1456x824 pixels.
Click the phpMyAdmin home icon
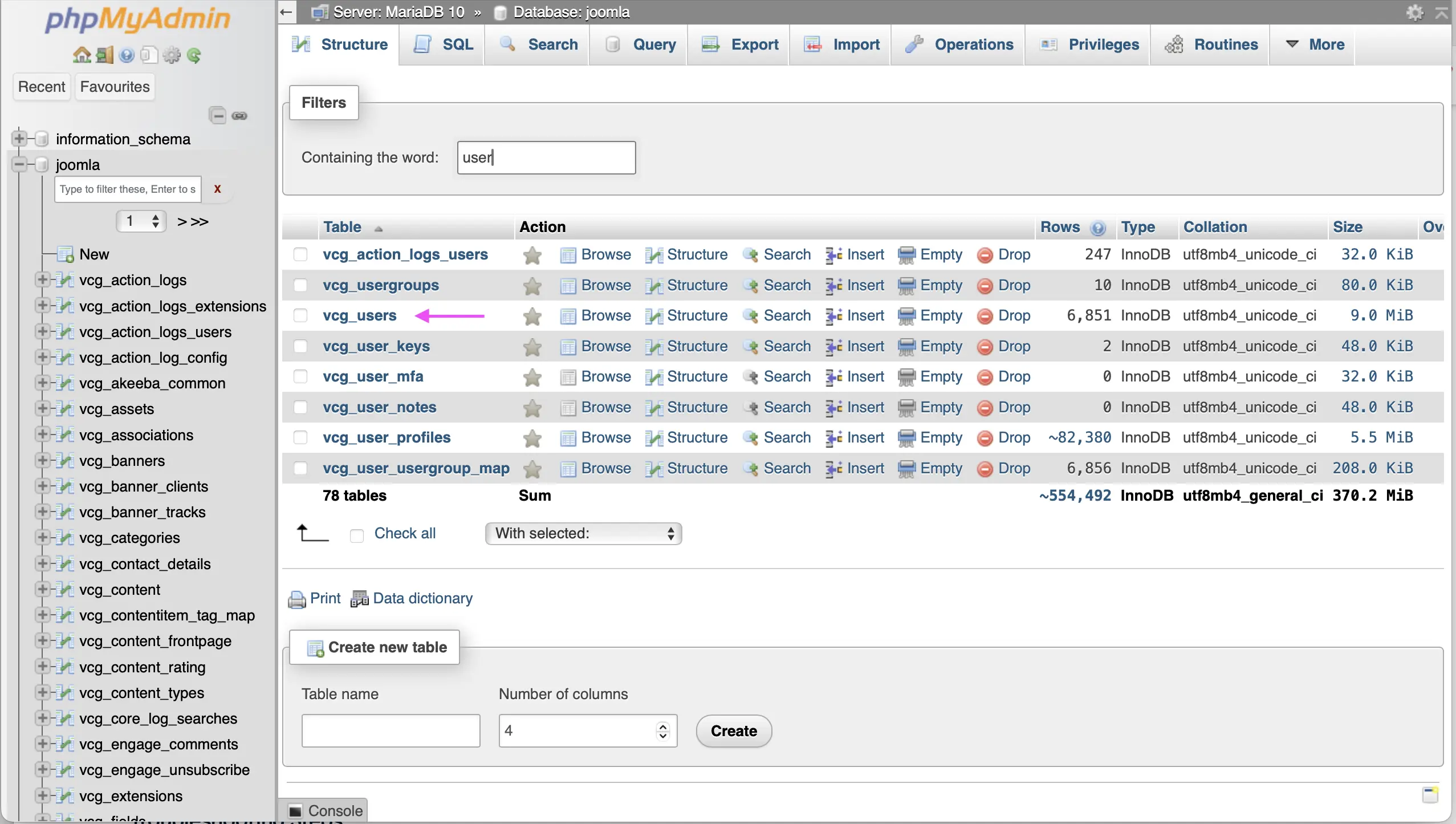pos(82,55)
